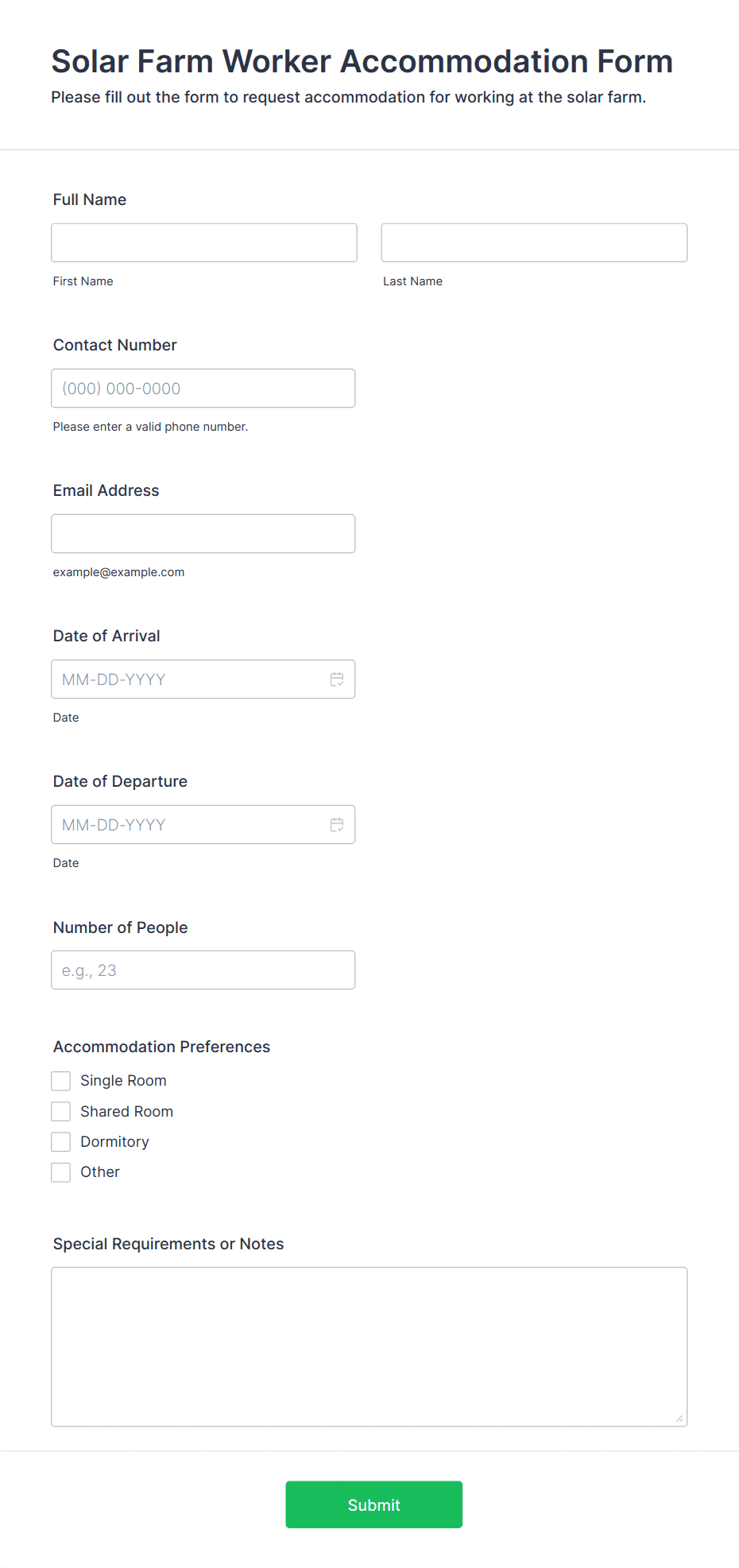Image resolution: width=739 pixels, height=1568 pixels.
Task: Select the Other accommodation checkbox
Action: 61,1172
